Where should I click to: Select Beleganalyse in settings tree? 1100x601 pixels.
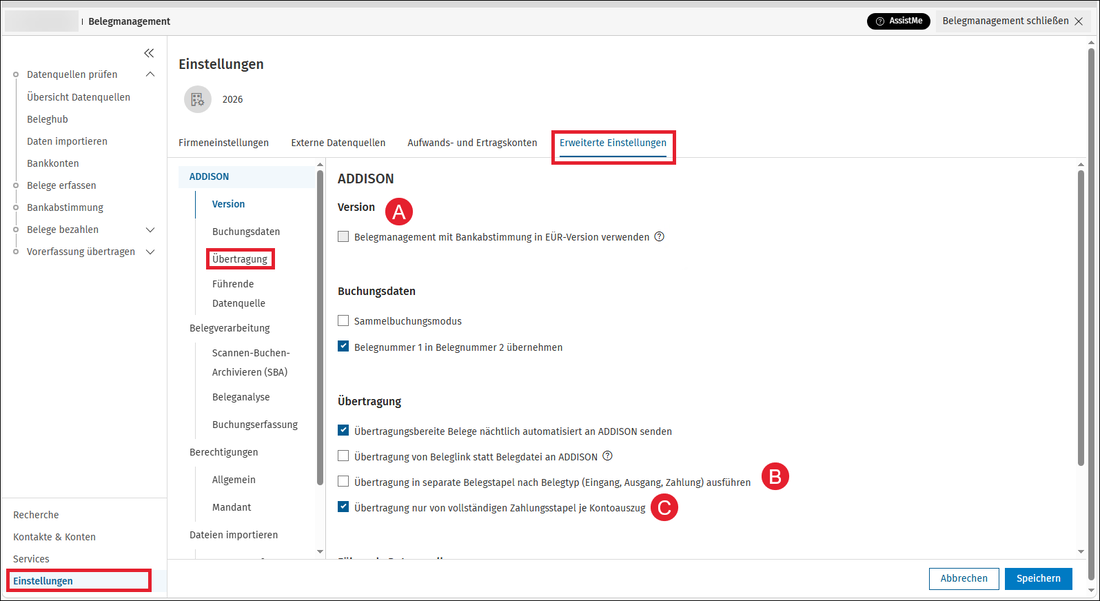[241, 397]
